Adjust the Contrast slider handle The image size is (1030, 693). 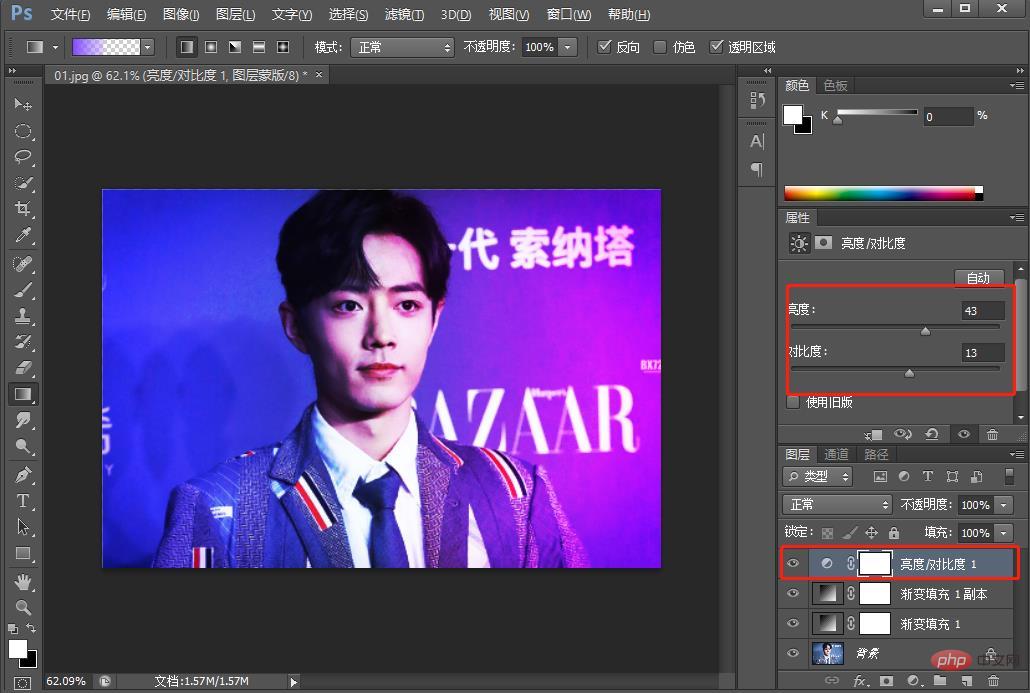(x=909, y=372)
